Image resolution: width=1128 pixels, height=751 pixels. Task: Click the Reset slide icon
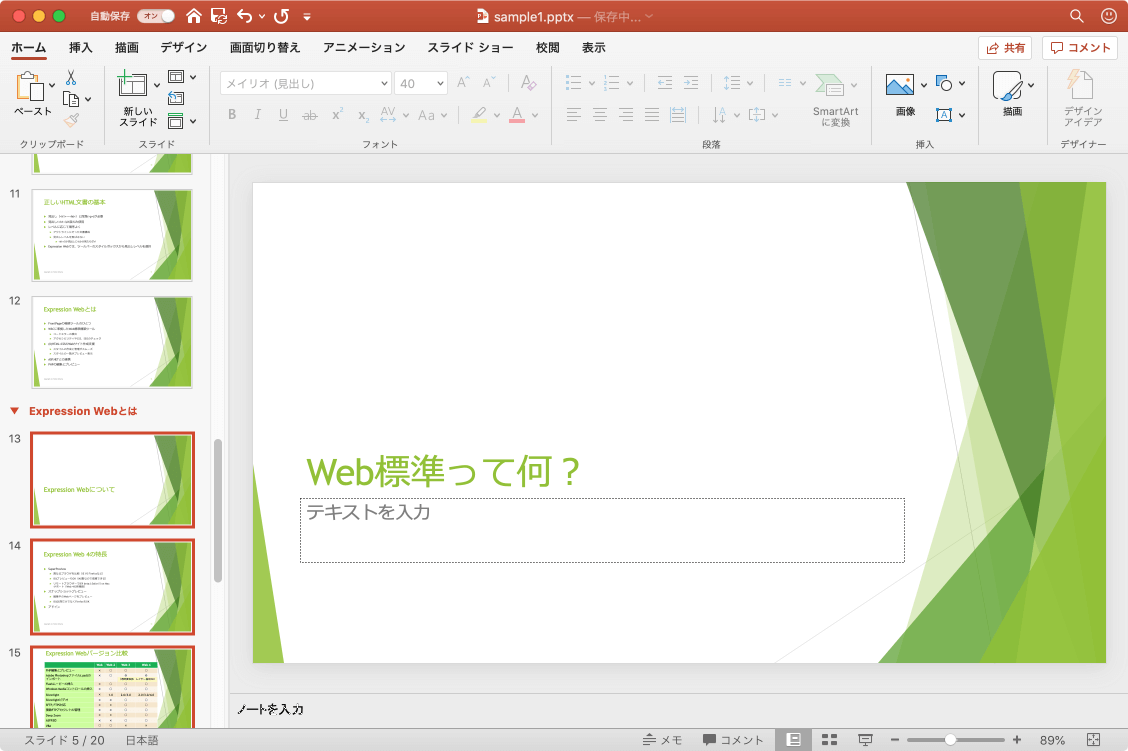coord(176,98)
